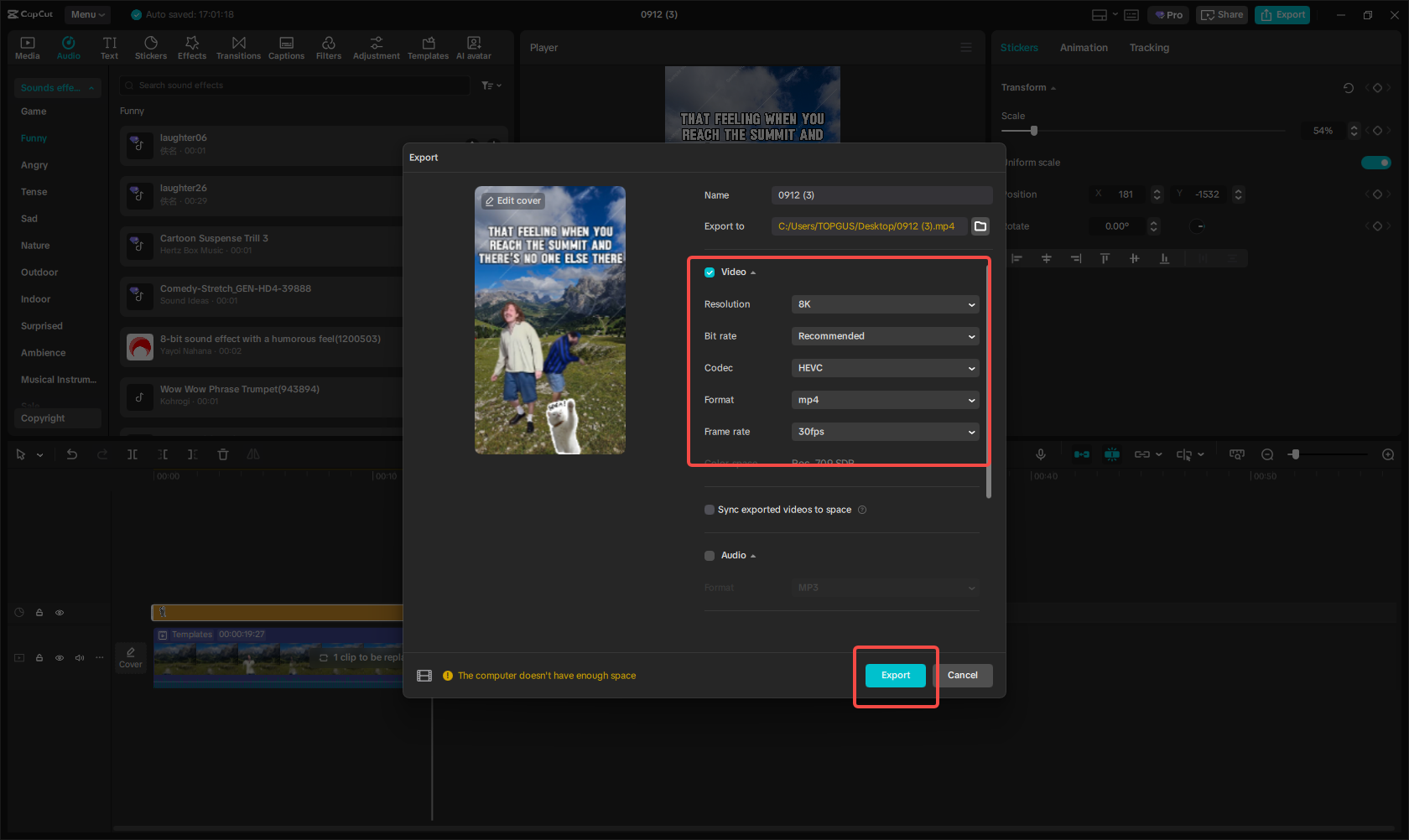Enable the Audio checkbox in the export dialog
This screenshot has height=840, width=1409.
point(709,555)
